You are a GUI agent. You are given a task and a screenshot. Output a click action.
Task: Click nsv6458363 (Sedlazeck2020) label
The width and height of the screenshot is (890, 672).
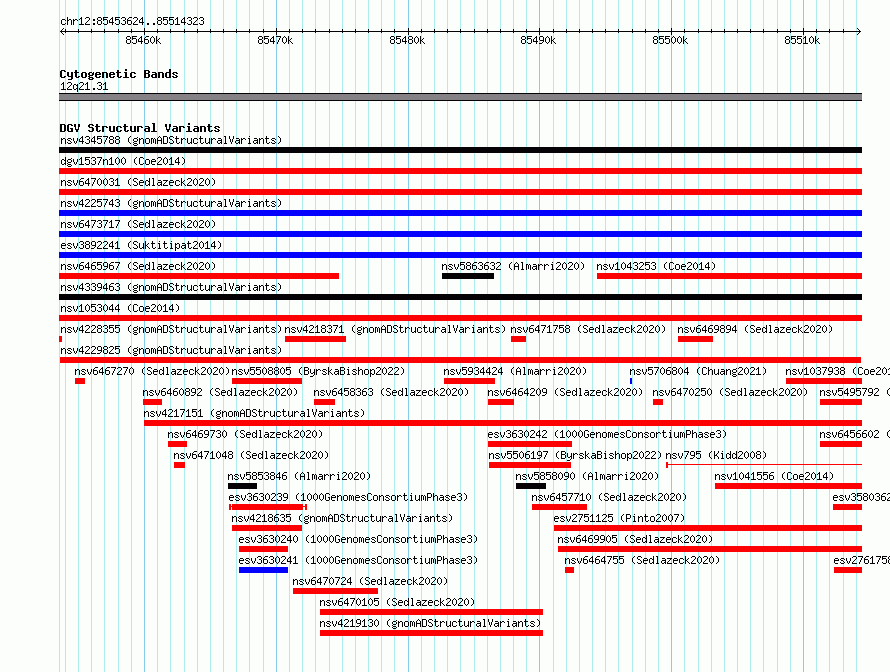[x=391, y=392]
